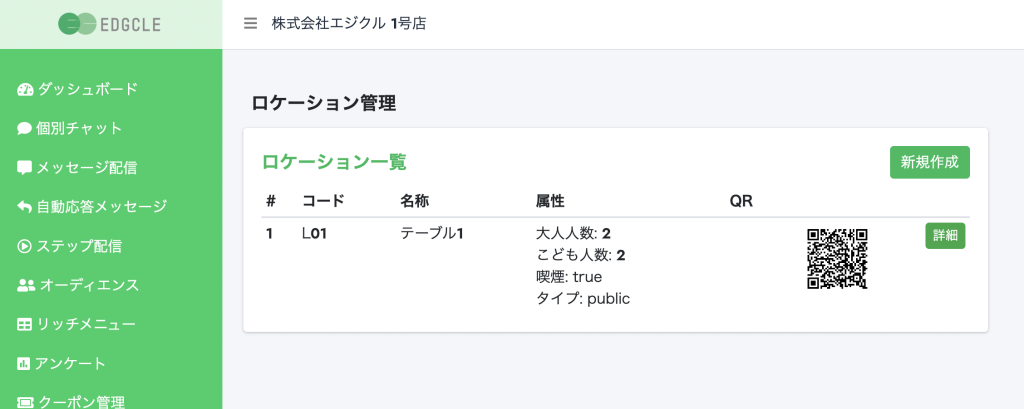Click the message icon beside メッセージ配信
Screen dimensions: 1024x409
(x=24, y=169)
